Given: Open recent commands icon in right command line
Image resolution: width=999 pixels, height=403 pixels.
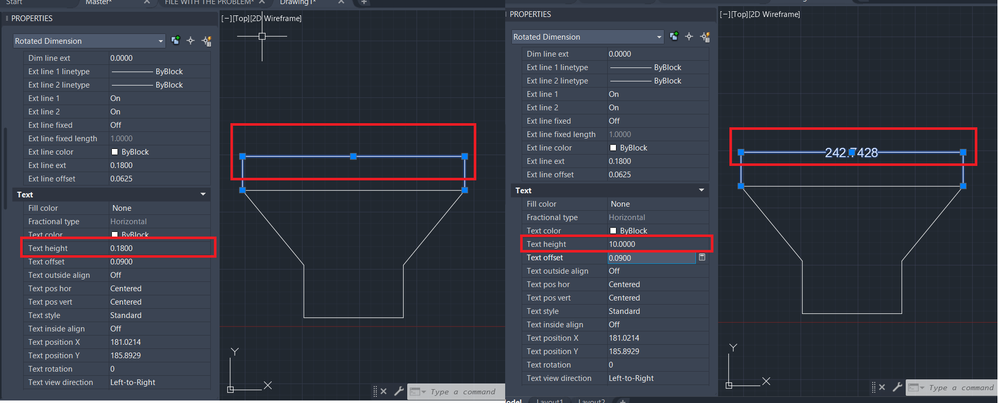Looking at the screenshot, I should (x=916, y=388).
